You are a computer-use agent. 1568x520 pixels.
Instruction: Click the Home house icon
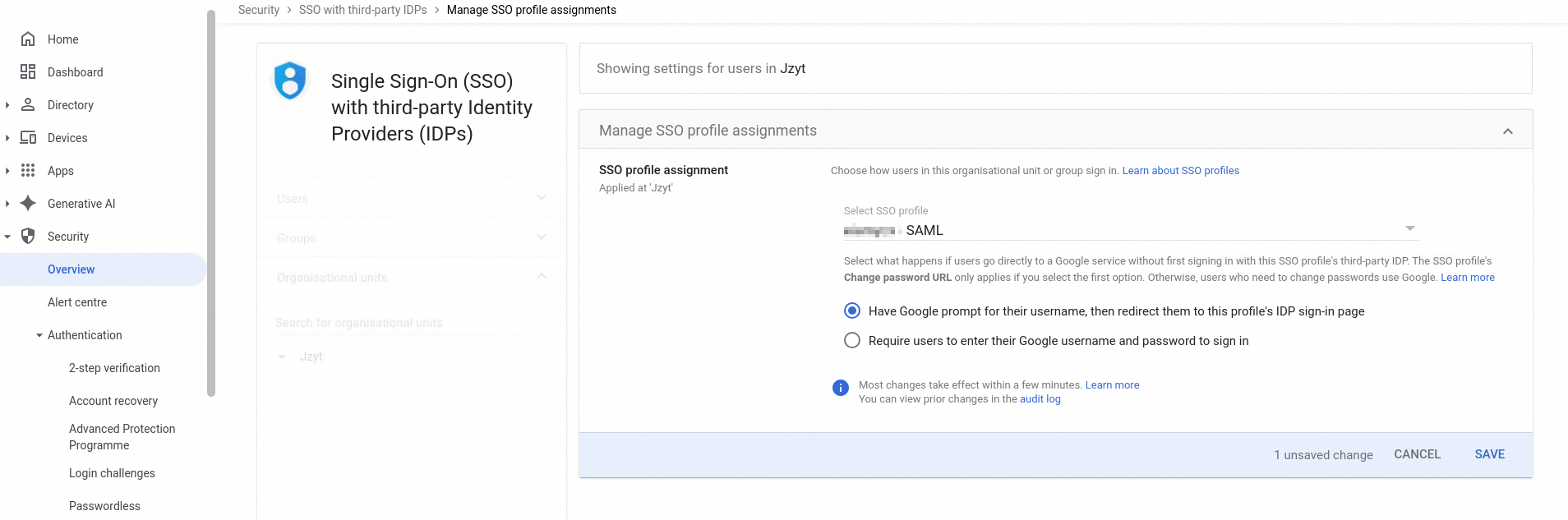tap(28, 39)
